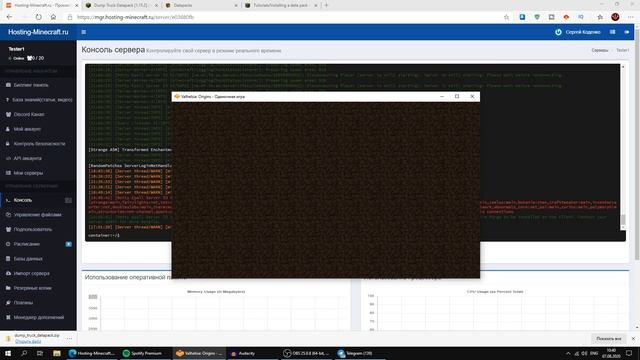
Task: Click Серверы breadcrumb link
Action: tap(600, 50)
